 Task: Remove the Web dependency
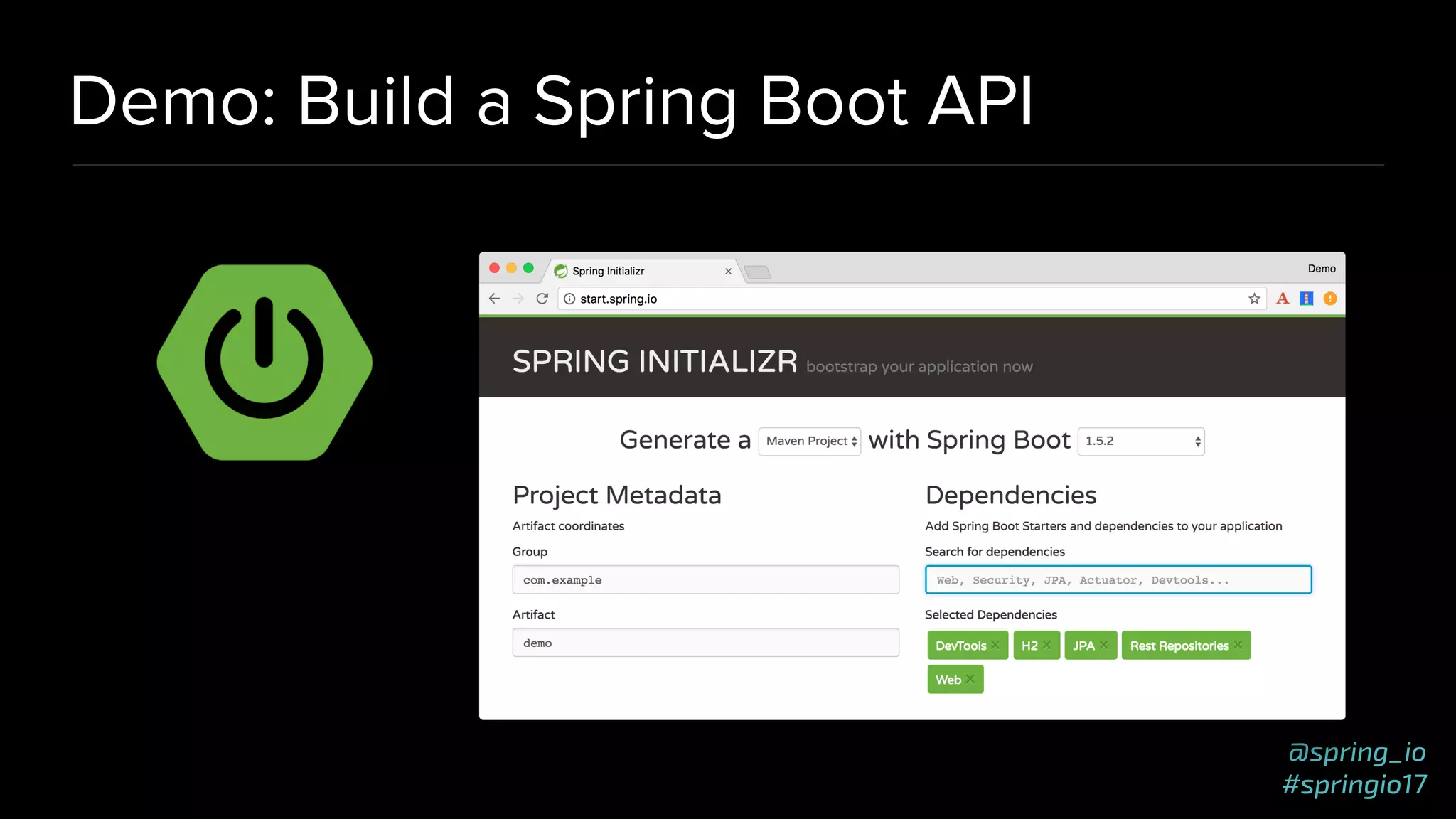[970, 679]
